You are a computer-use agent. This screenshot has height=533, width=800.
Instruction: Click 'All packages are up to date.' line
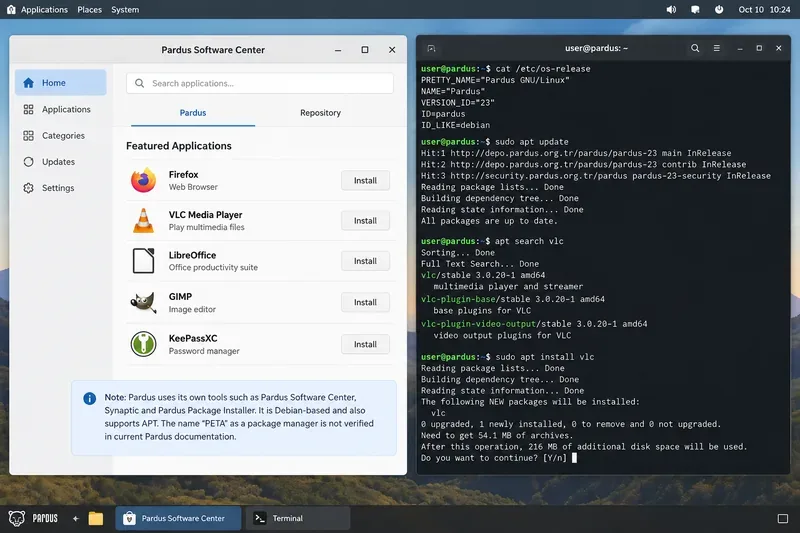tap(489, 221)
